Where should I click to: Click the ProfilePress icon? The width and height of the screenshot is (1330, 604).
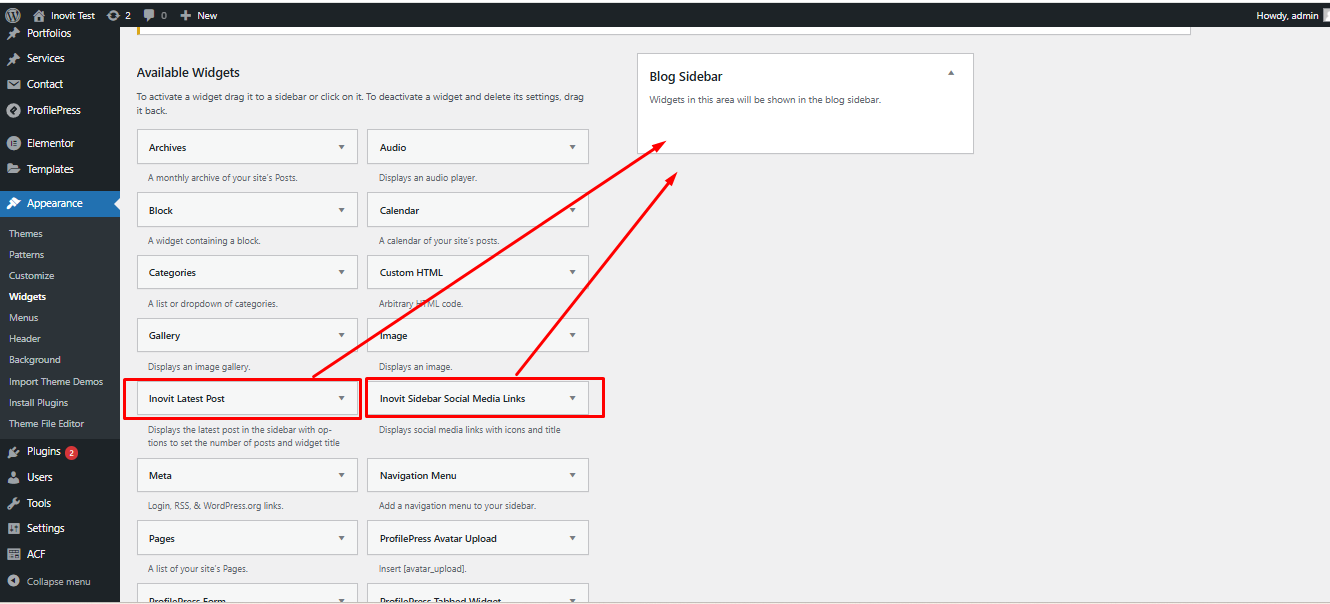click(14, 111)
